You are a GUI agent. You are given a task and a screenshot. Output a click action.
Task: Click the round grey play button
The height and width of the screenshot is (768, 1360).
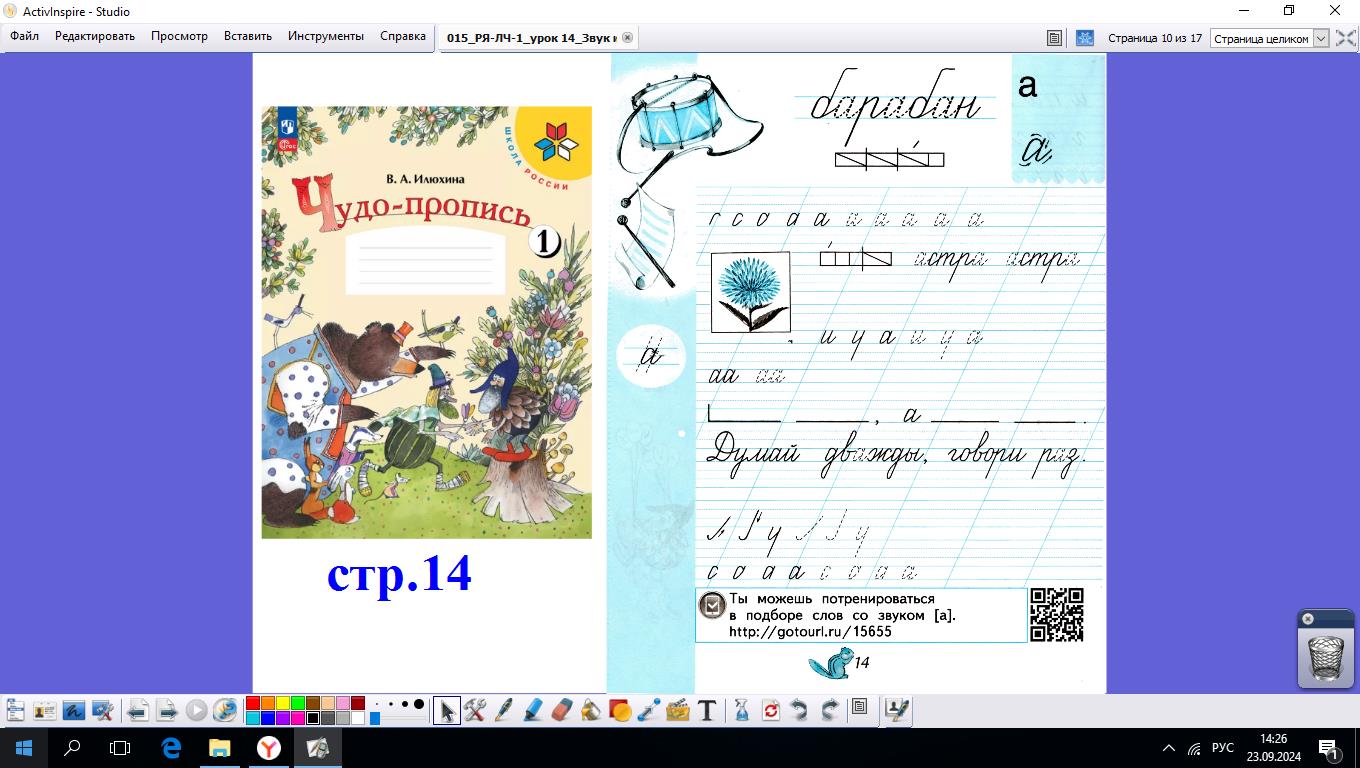[x=196, y=710]
